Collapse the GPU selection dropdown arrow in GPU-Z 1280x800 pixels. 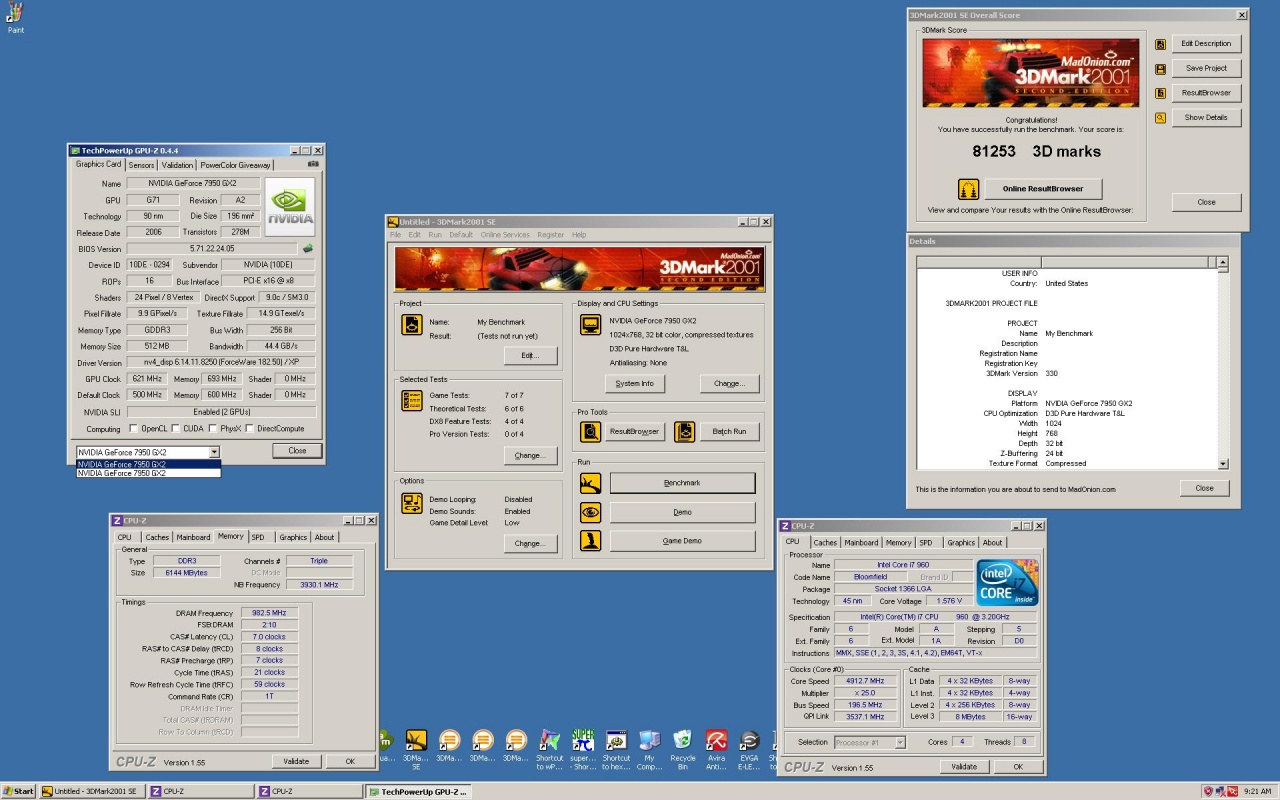[214, 452]
